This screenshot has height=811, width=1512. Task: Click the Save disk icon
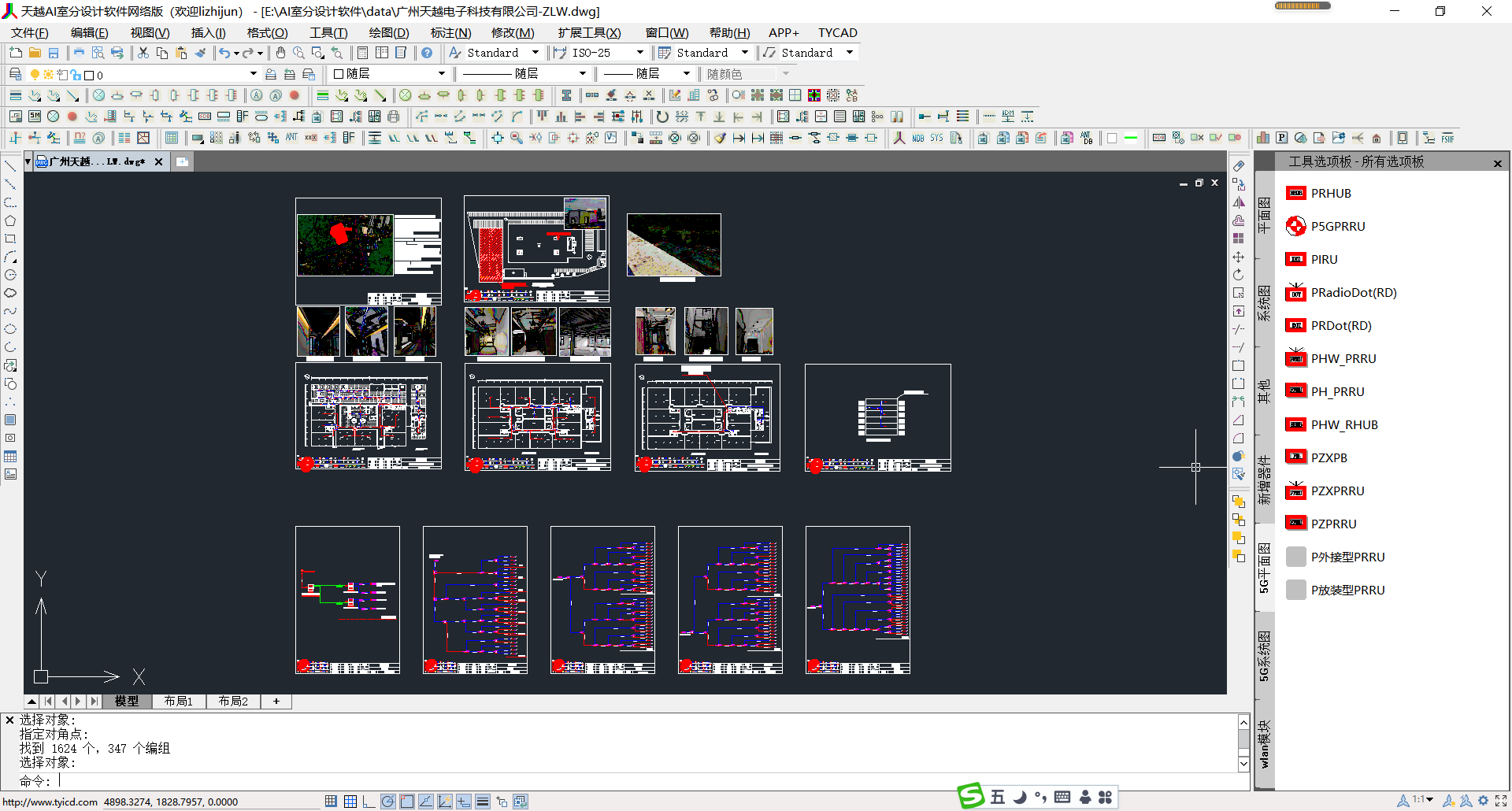tap(54, 53)
